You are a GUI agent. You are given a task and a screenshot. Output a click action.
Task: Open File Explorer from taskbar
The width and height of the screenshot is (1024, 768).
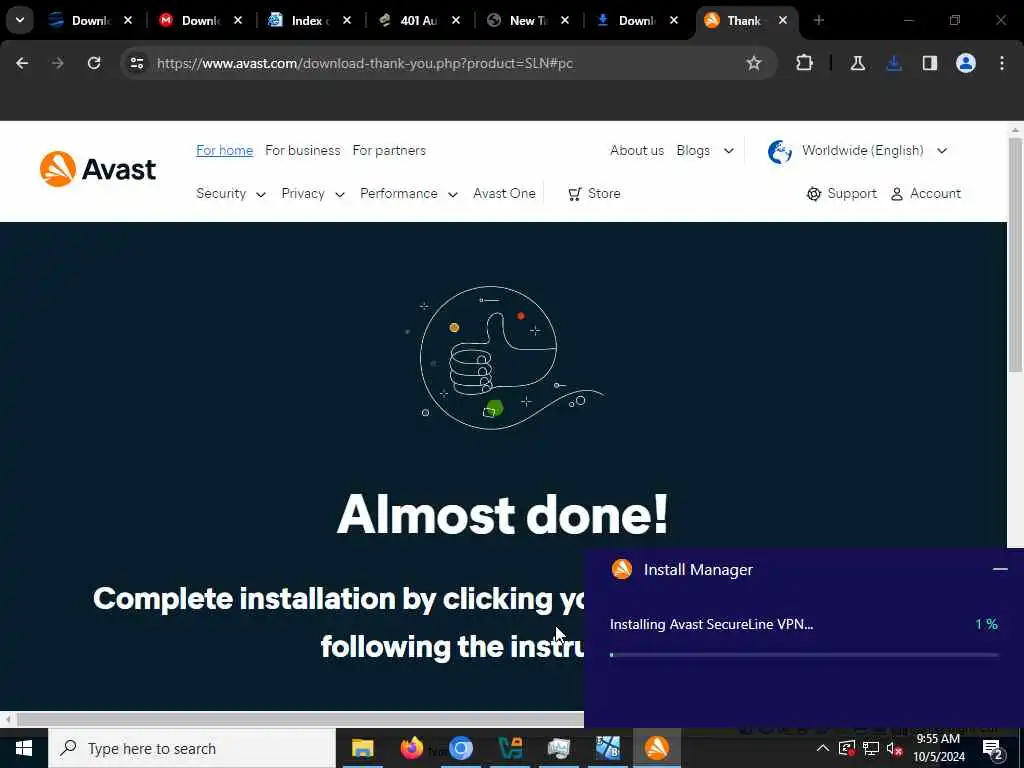(x=362, y=748)
